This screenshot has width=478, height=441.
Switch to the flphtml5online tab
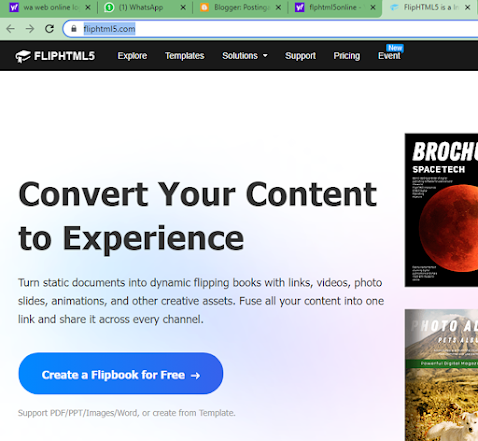pos(335,7)
